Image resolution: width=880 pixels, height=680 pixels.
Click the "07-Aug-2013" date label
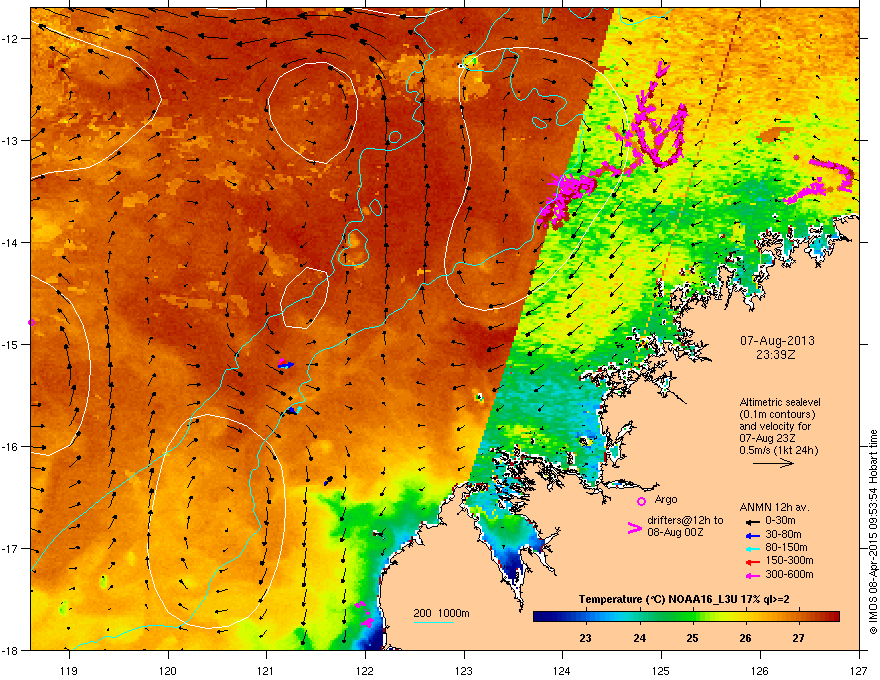[777, 341]
